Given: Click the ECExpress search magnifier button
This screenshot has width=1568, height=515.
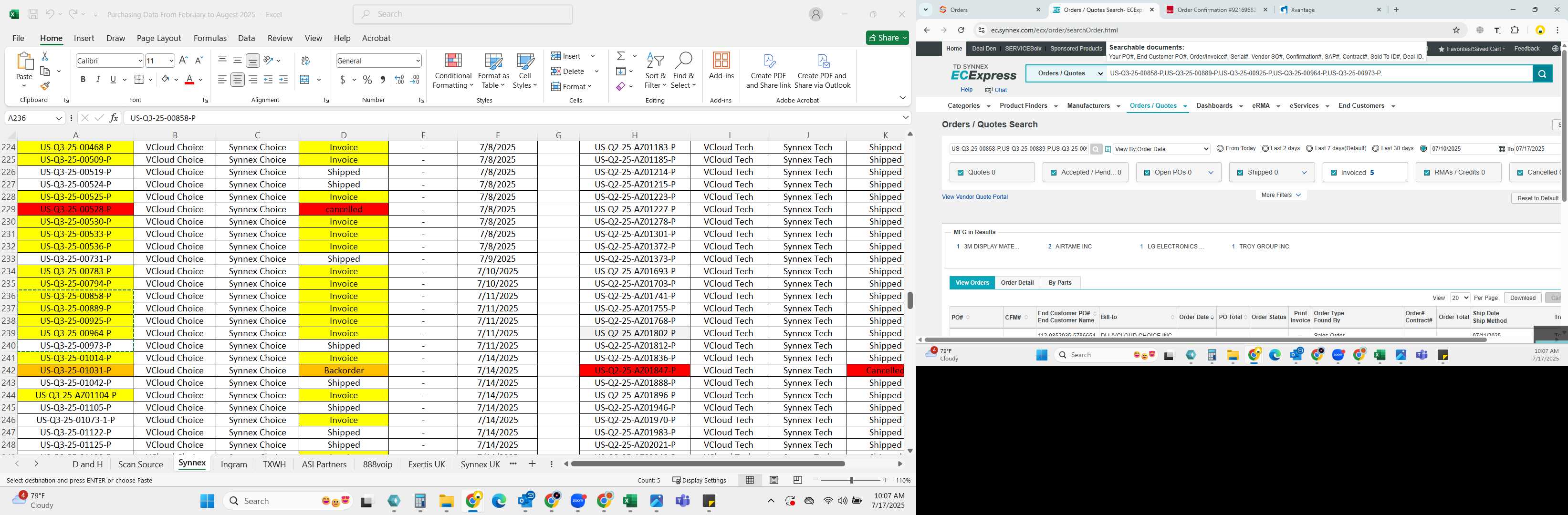Looking at the screenshot, I should (x=1542, y=73).
